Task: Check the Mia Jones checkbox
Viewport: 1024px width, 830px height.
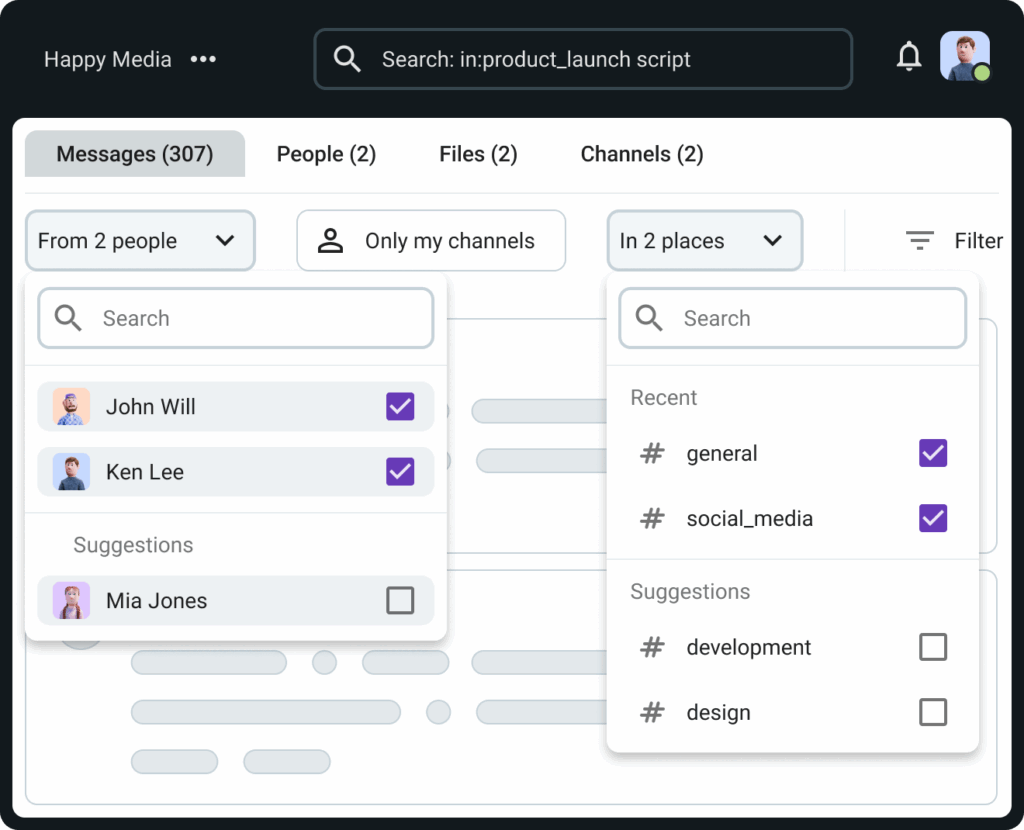Action: click(400, 600)
